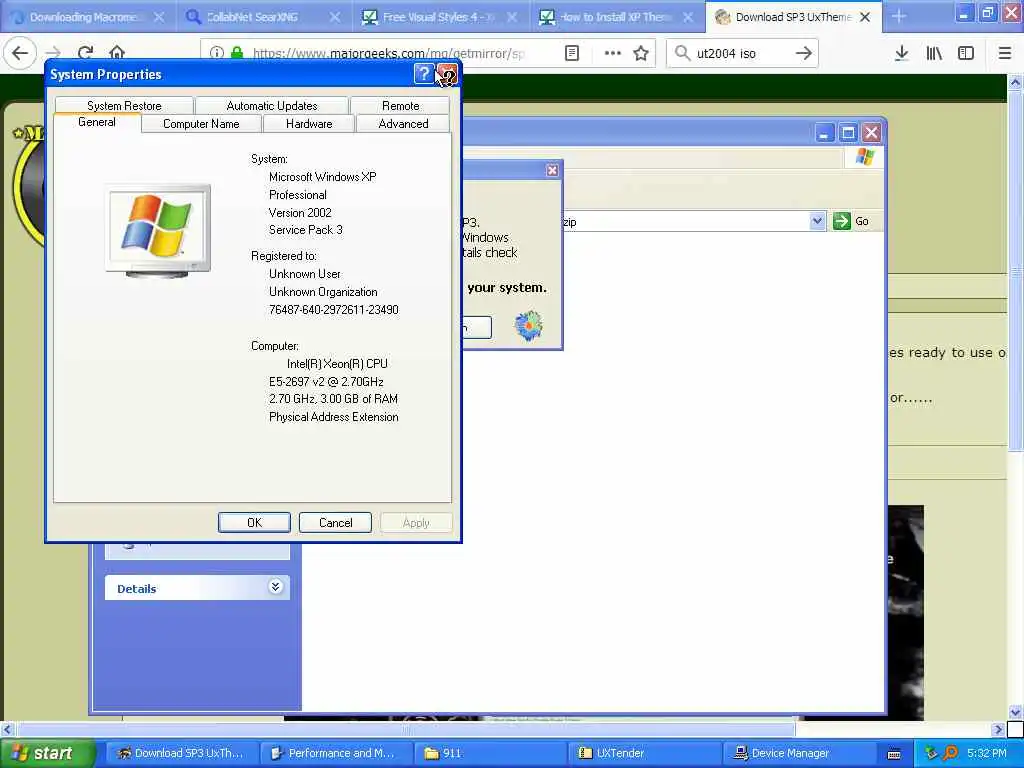Click the Windows flag logo in background window
Image resolution: width=1024 pixels, height=768 pixels.
pyautogui.click(x=865, y=157)
